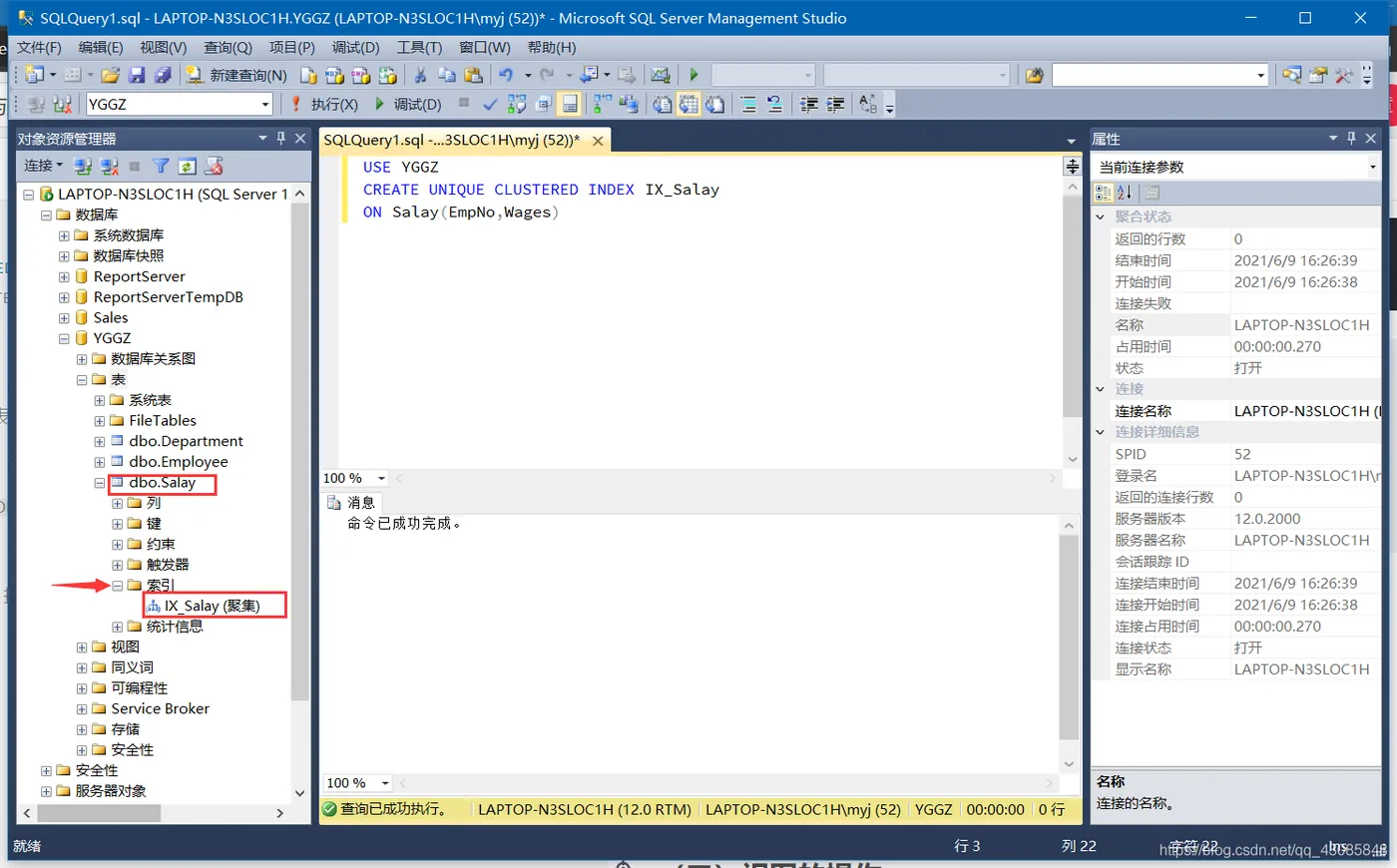Start debugging with 调试(D) button
The height and width of the screenshot is (868, 1397).
coord(407,104)
